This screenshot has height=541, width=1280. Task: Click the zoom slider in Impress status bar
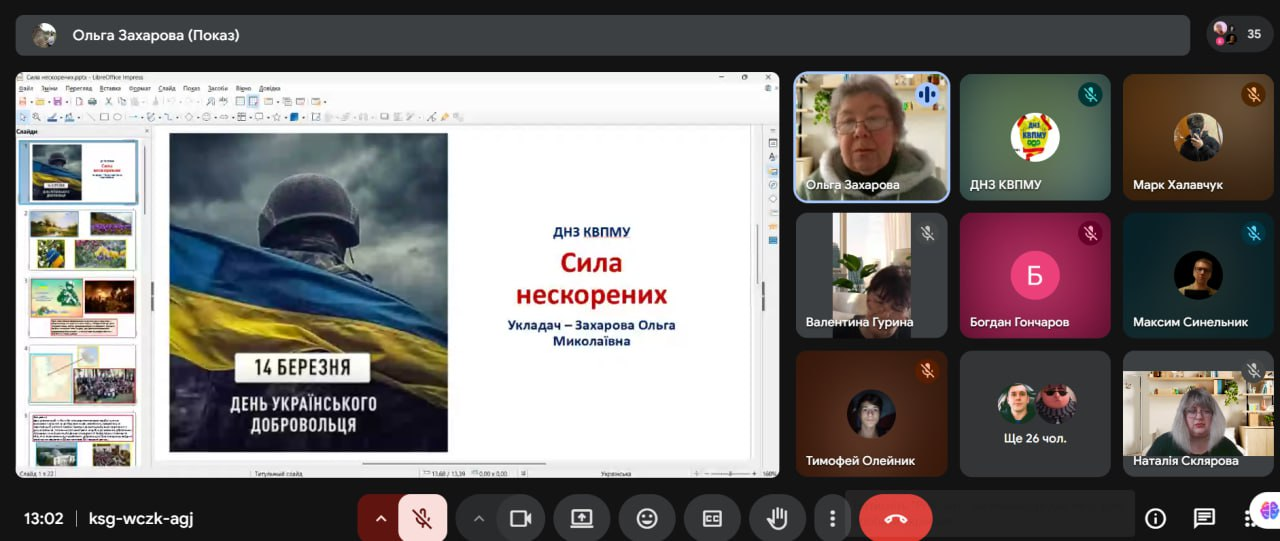click(x=728, y=473)
